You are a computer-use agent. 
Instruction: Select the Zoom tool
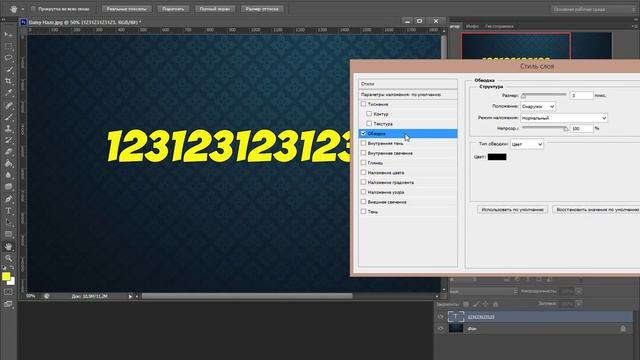click(8, 258)
